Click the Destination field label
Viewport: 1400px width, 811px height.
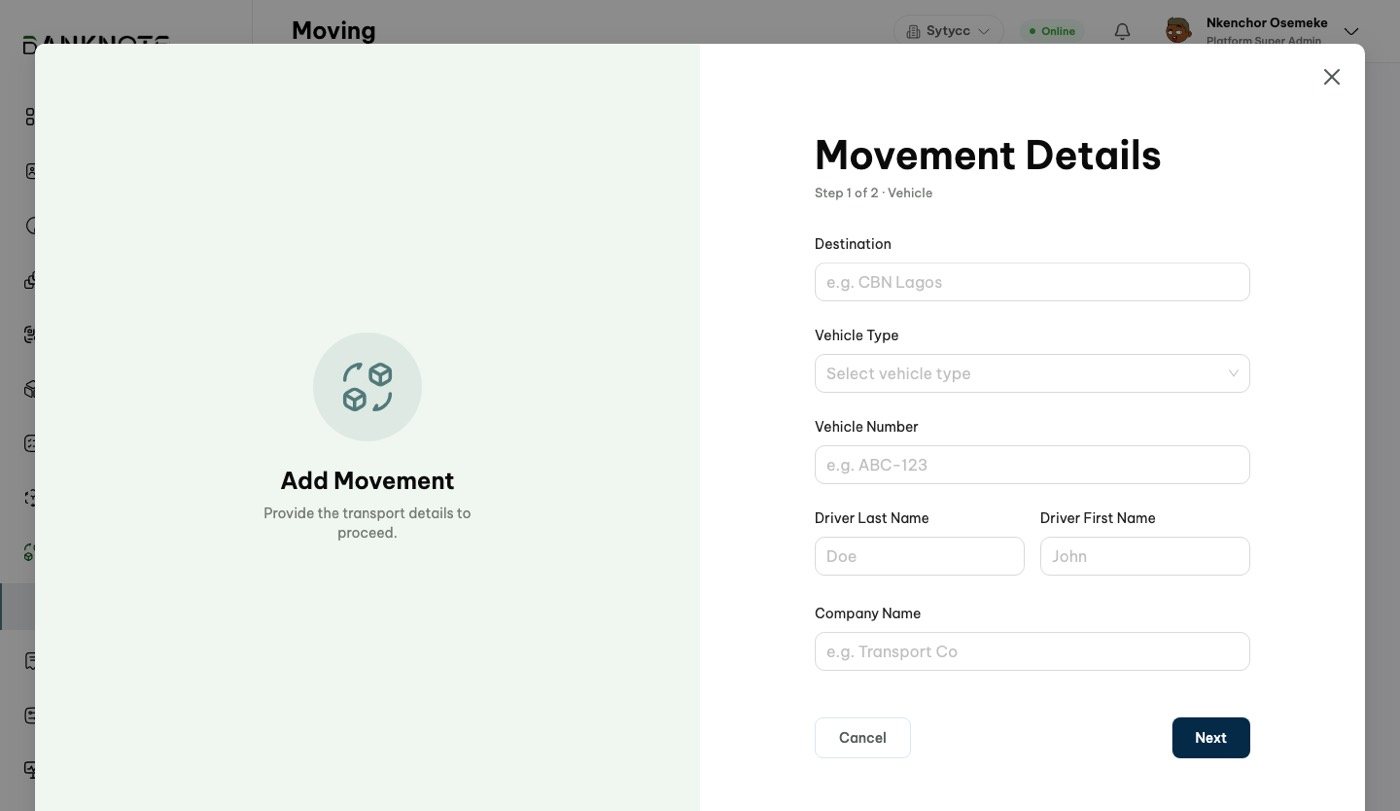point(853,244)
